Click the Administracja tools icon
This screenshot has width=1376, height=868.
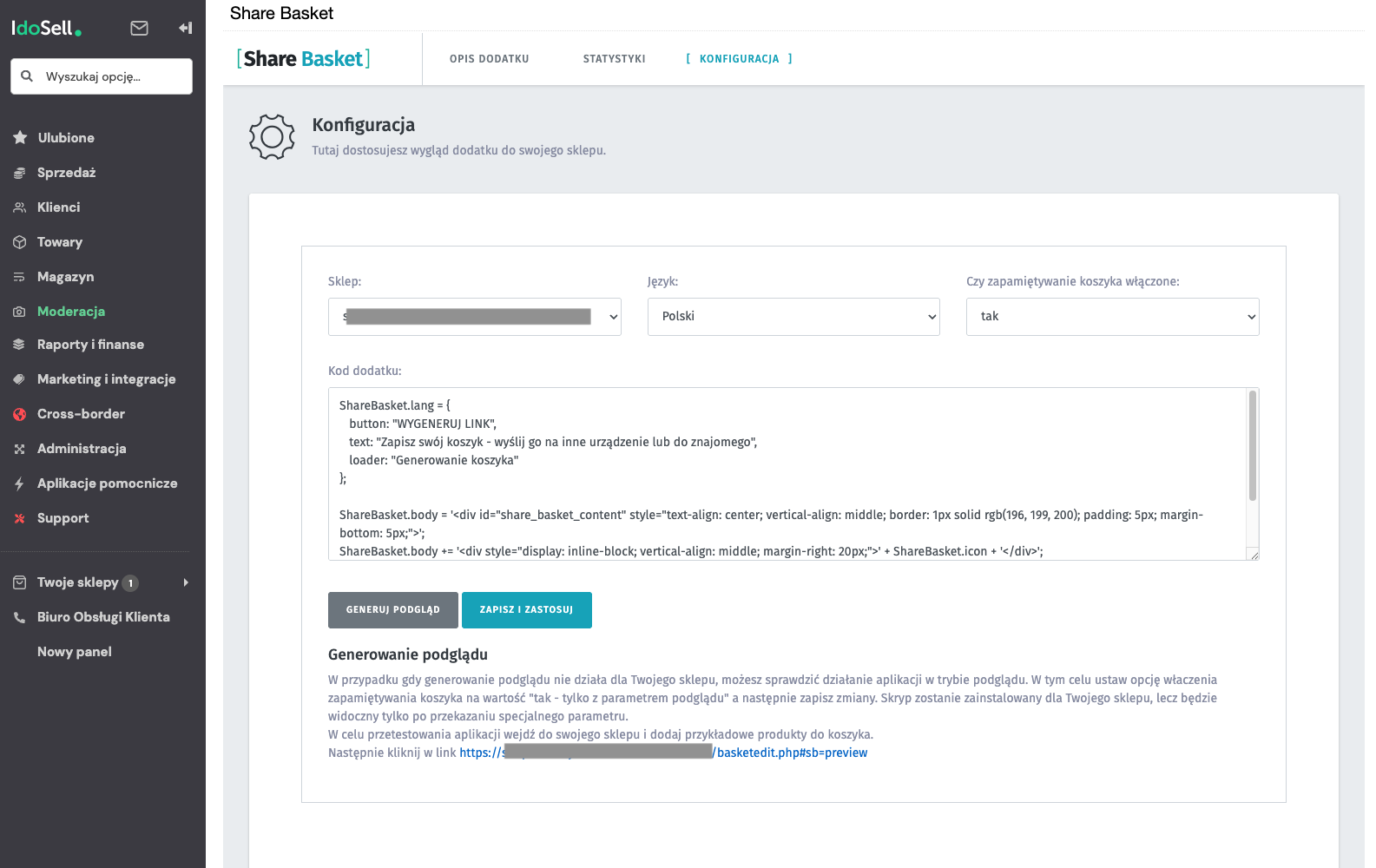20,449
